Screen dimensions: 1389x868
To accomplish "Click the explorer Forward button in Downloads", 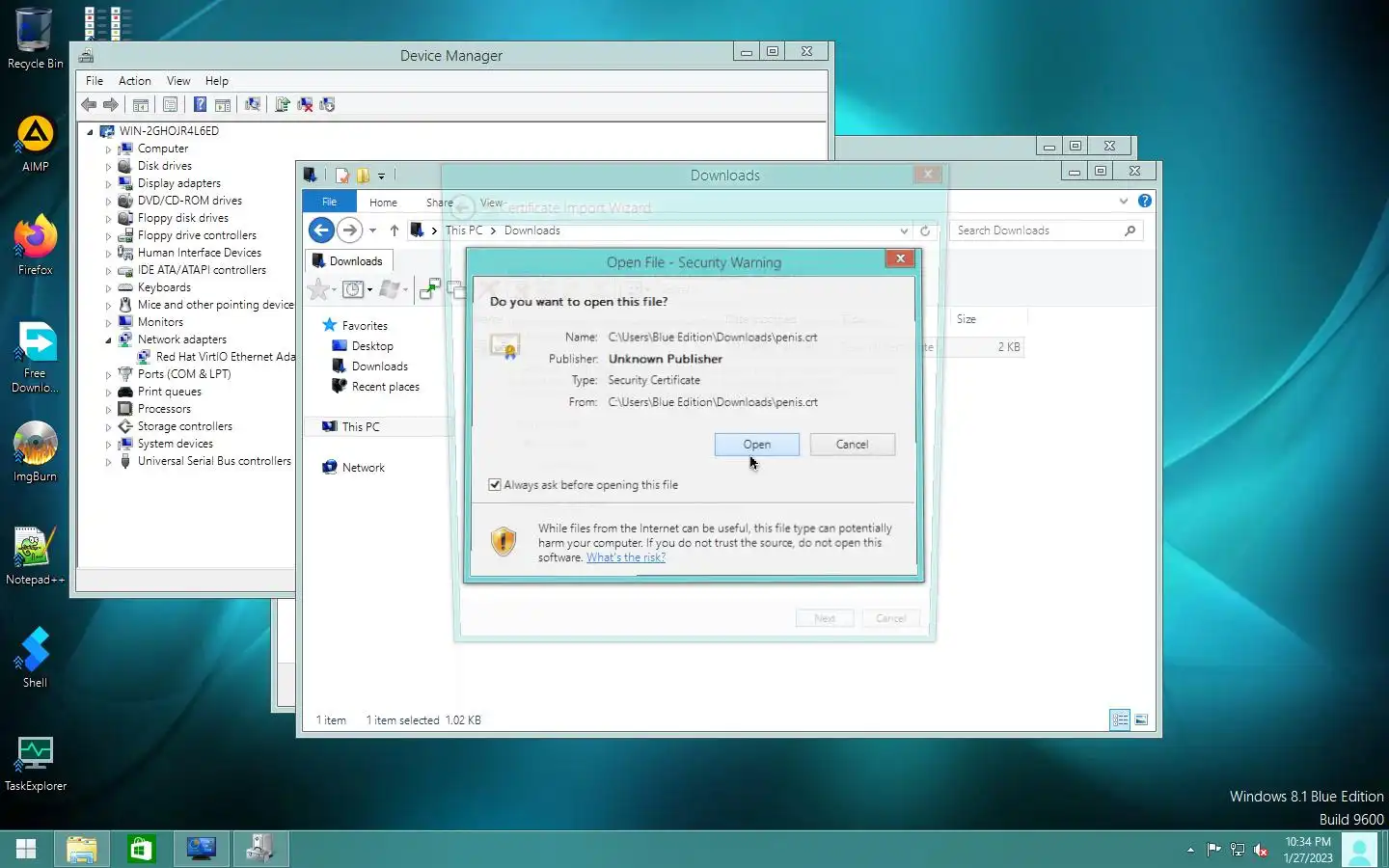I will point(349,231).
